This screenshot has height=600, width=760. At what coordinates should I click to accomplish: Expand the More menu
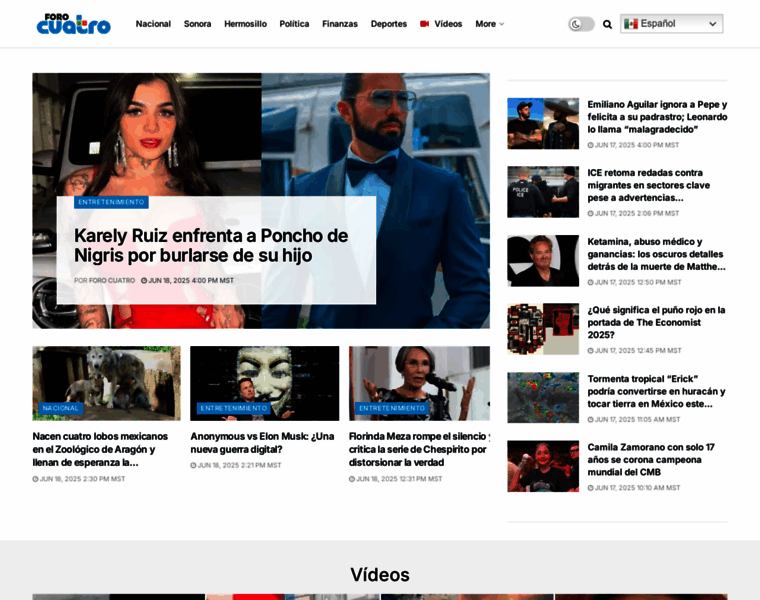tap(490, 24)
